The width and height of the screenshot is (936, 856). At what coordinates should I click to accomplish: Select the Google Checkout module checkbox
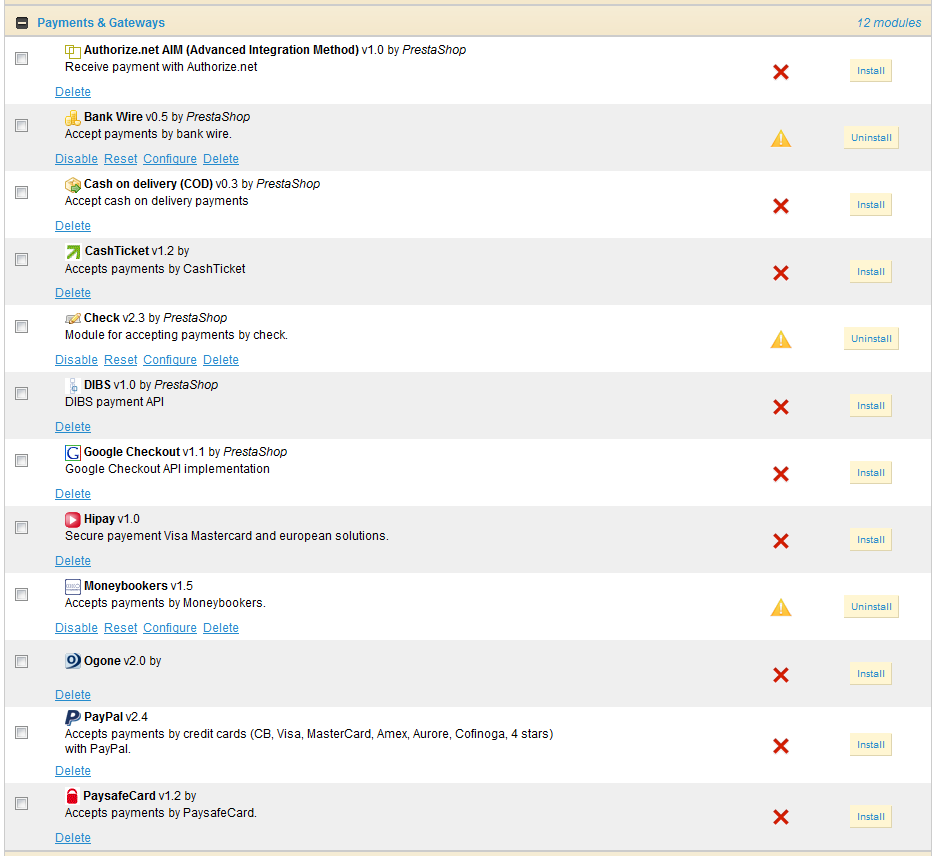(21, 460)
